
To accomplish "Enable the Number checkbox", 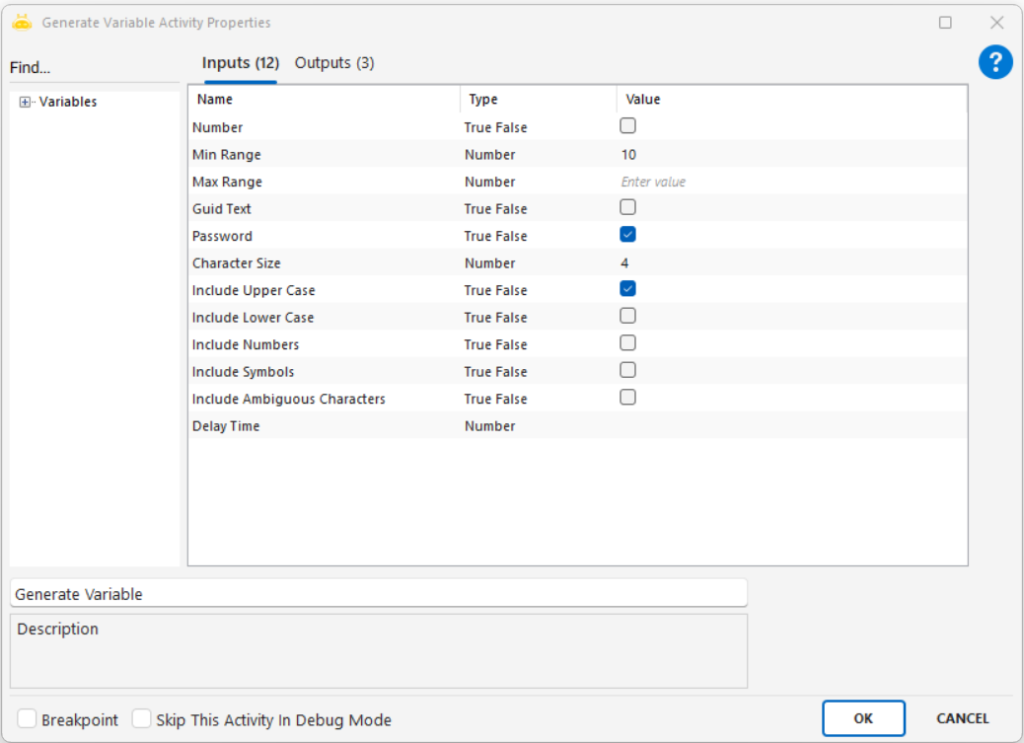I will 628,127.
